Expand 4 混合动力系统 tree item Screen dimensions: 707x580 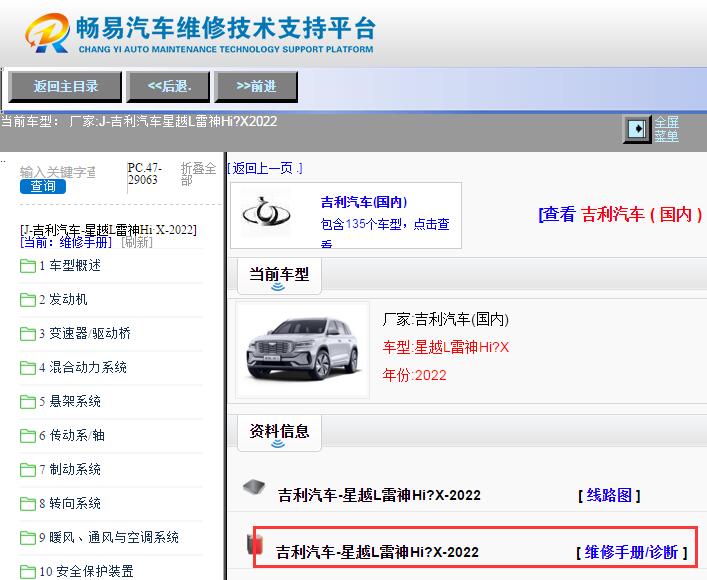[x=83, y=367]
